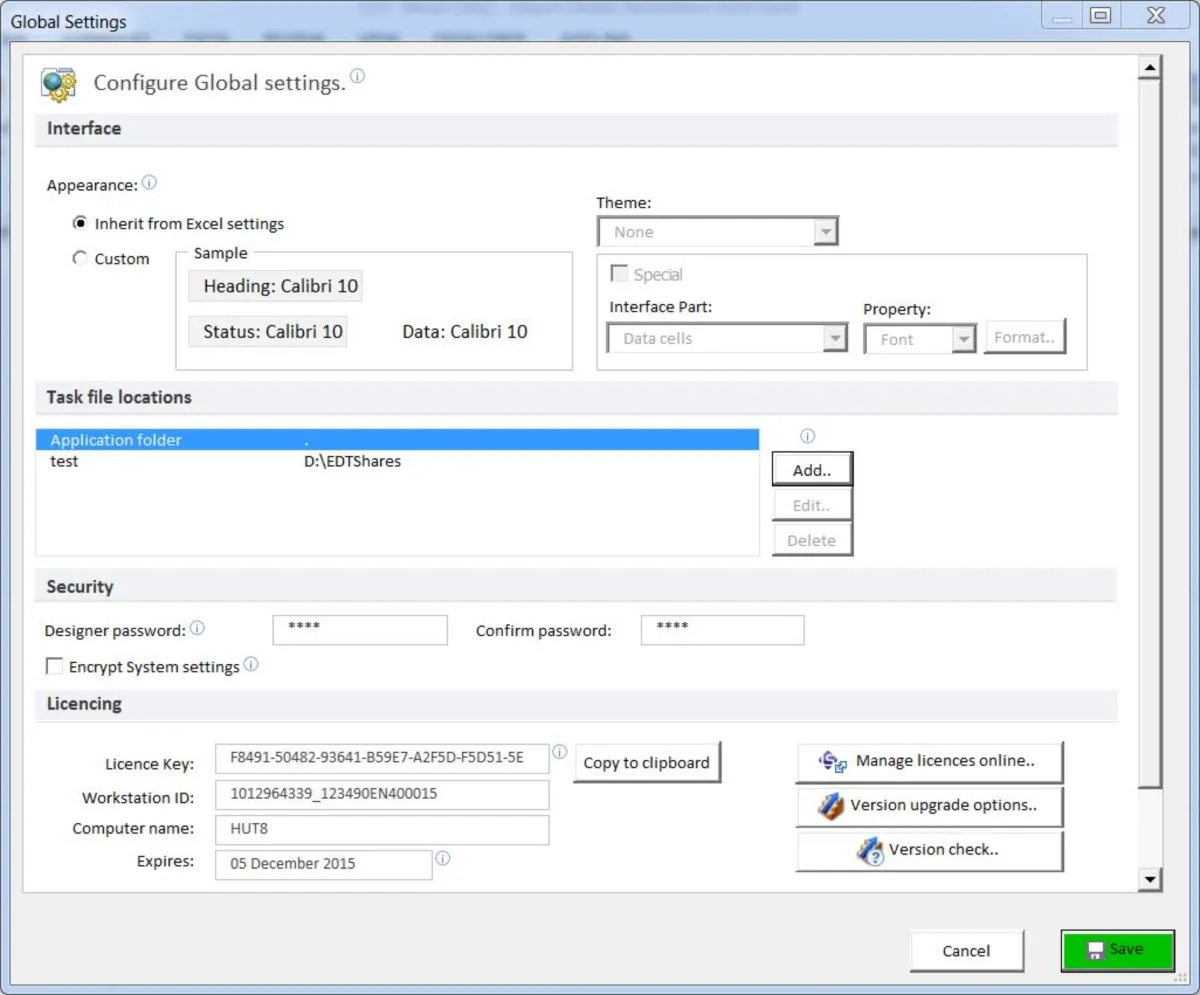Open Manage licences online

[929, 761]
